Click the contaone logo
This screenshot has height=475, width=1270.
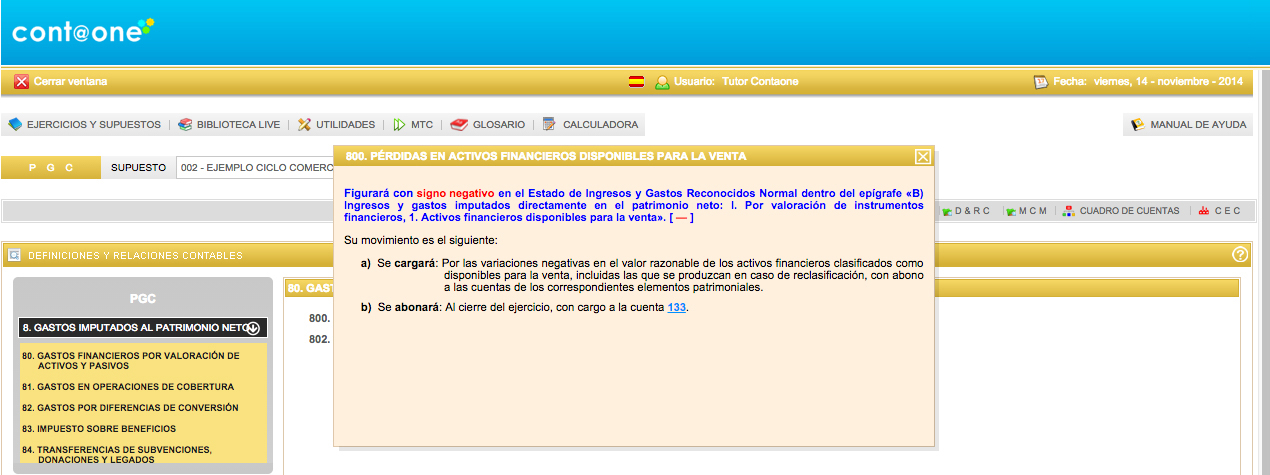(x=83, y=32)
